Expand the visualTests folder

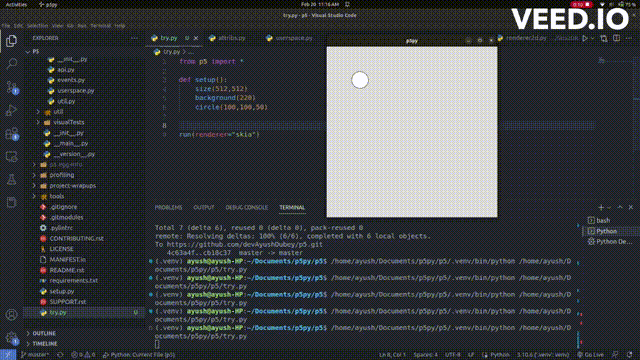84,122
